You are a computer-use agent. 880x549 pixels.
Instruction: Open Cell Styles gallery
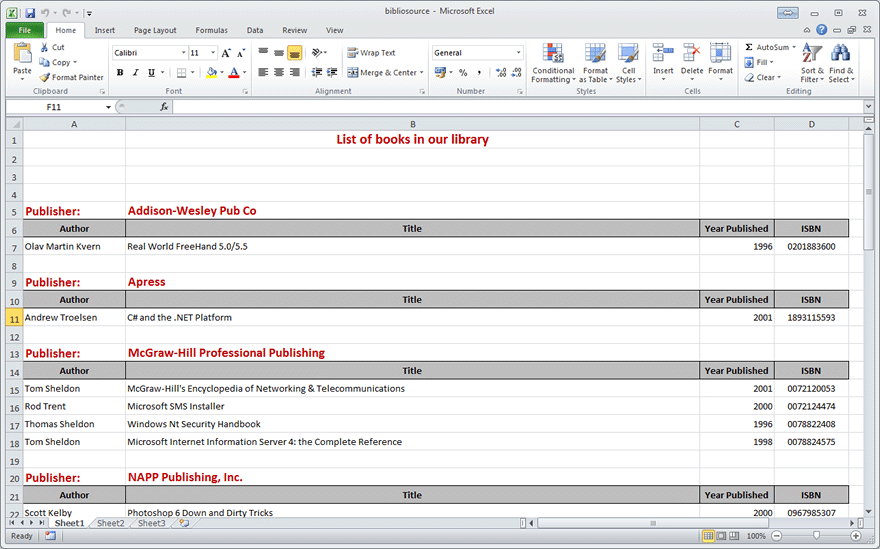tap(628, 63)
